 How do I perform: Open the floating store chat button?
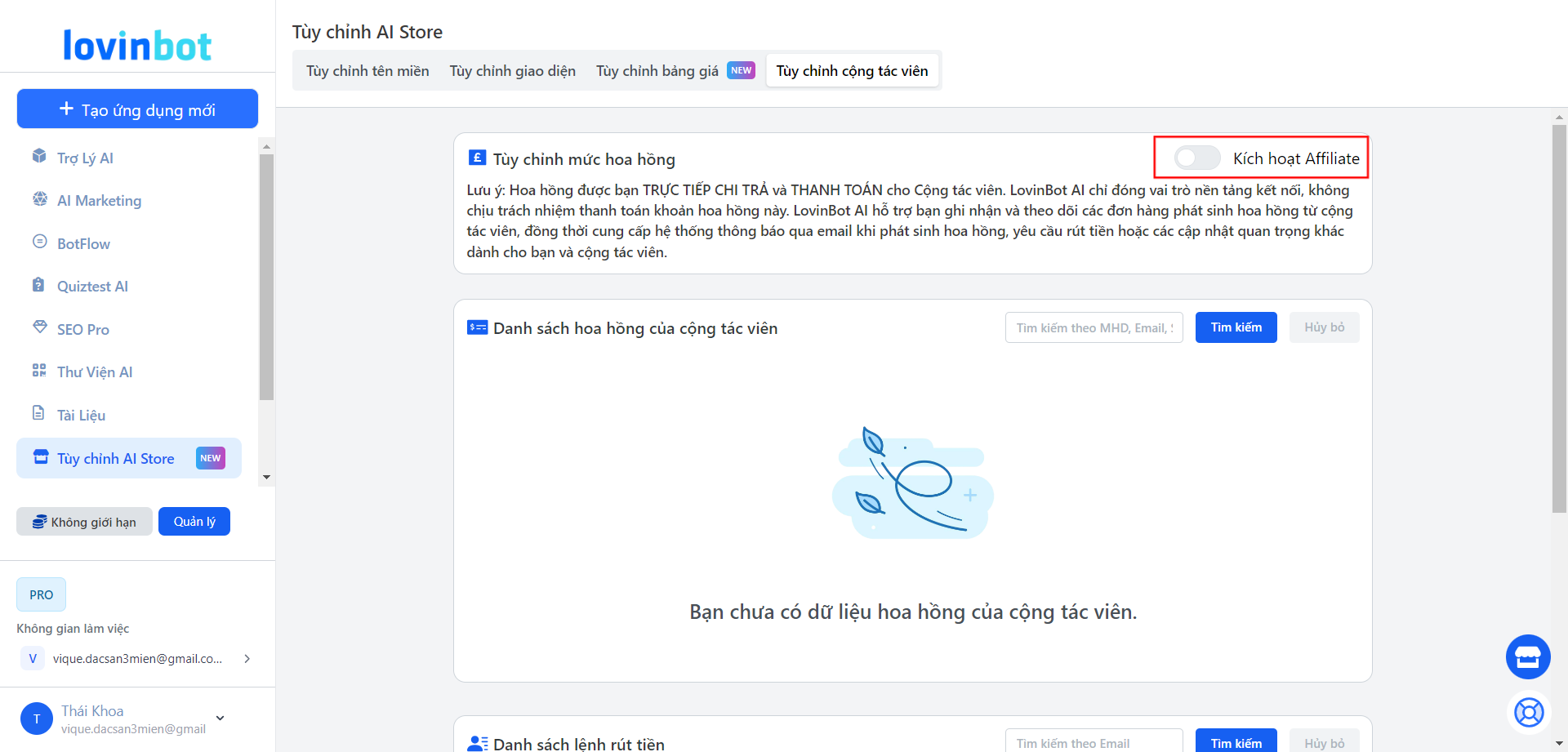1528,656
